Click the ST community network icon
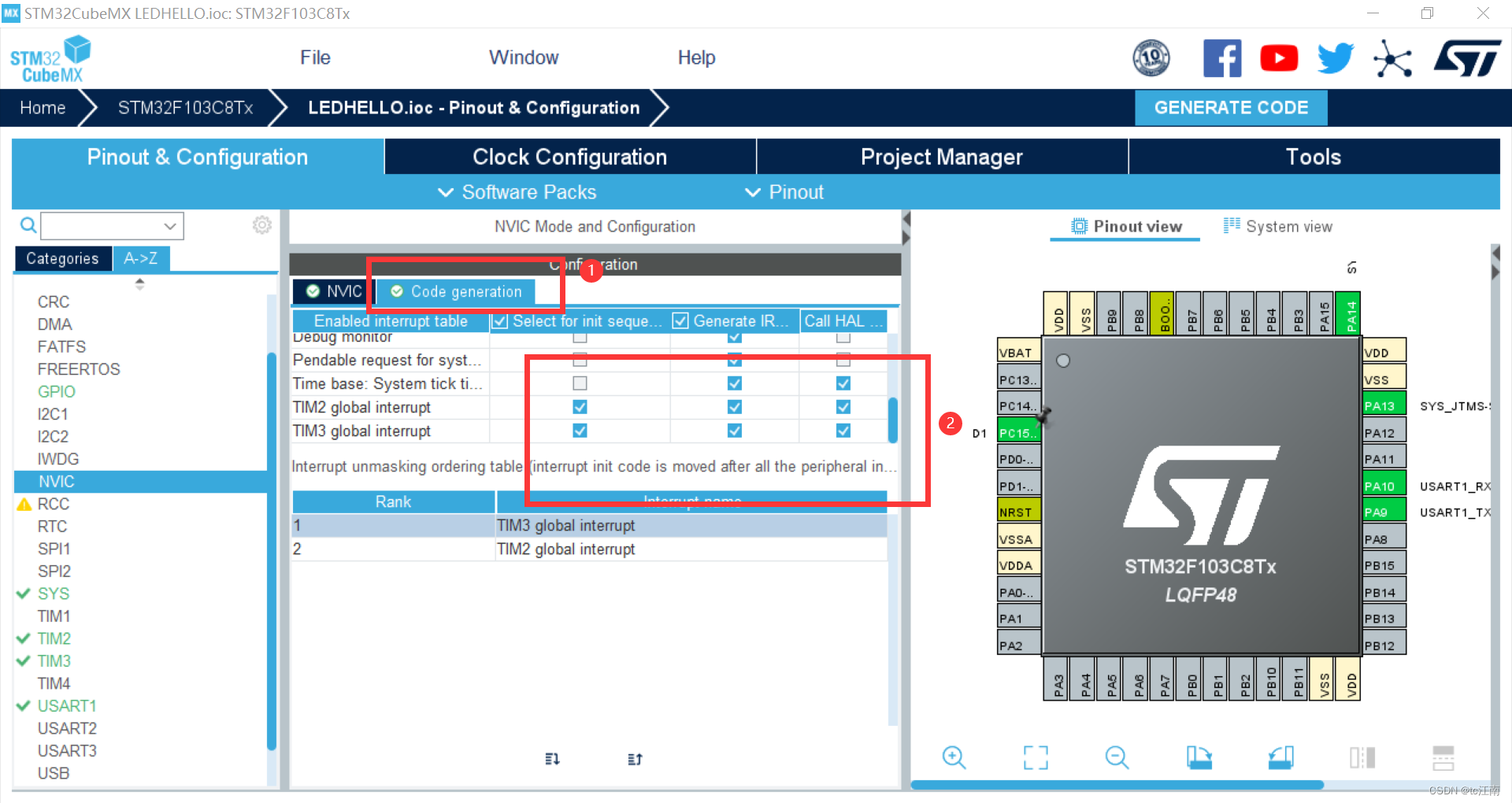The width and height of the screenshot is (1512, 803). pos(1392,59)
